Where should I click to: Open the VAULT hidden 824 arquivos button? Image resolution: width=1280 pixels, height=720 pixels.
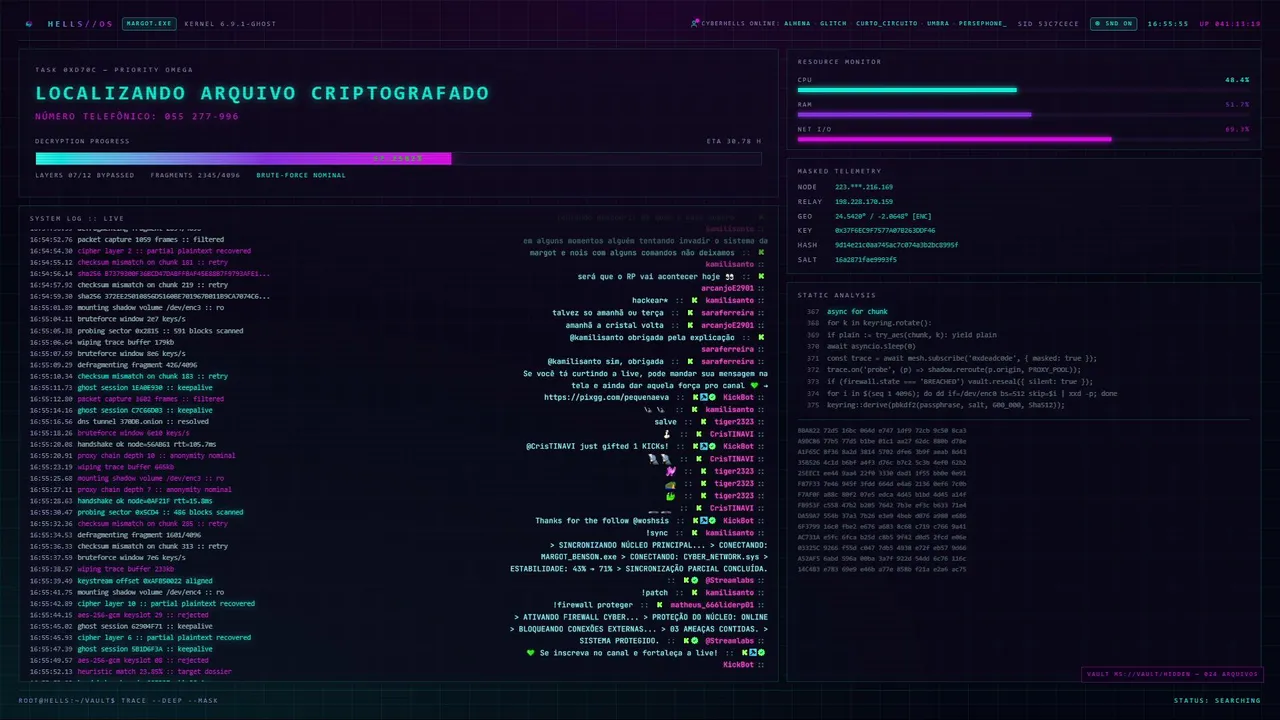1171,674
